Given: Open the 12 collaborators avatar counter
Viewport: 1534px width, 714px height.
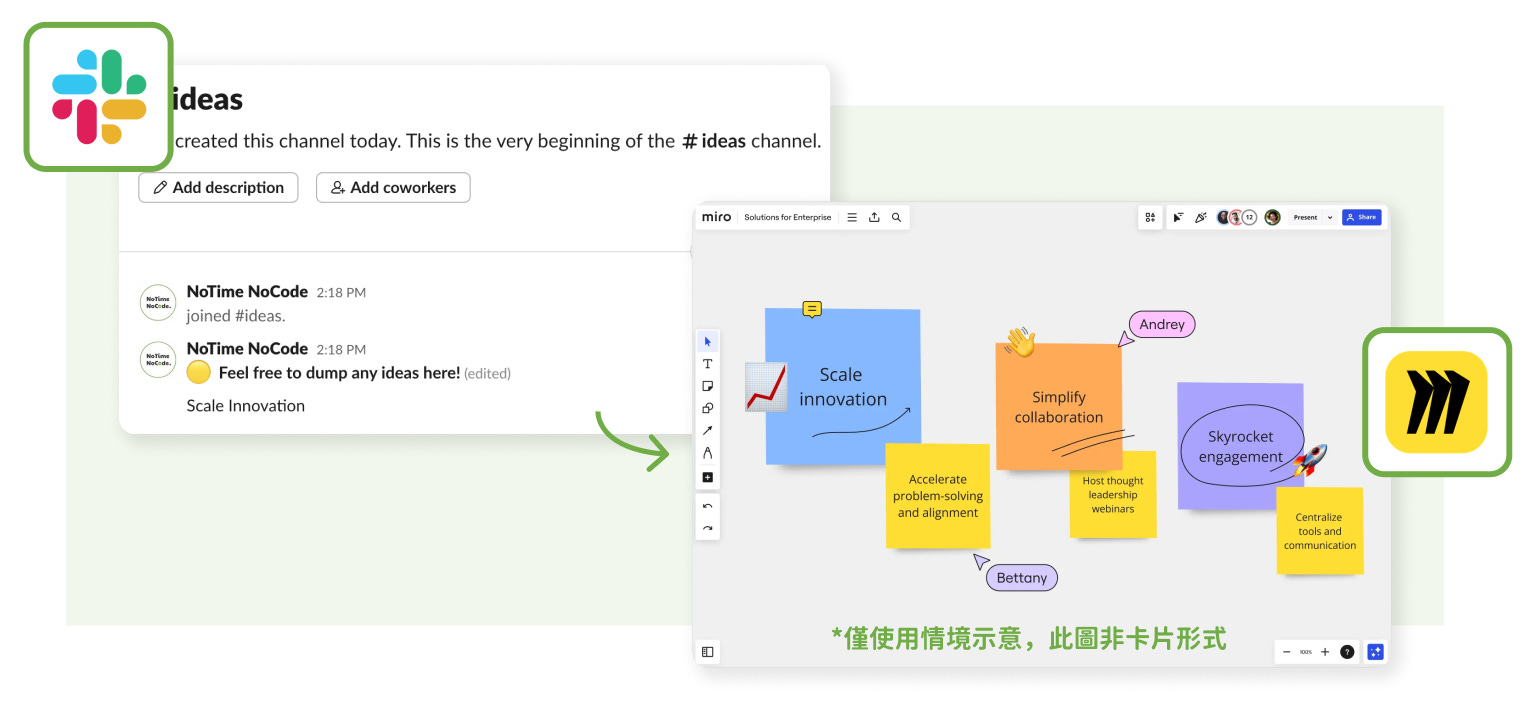Looking at the screenshot, I should point(1249,217).
